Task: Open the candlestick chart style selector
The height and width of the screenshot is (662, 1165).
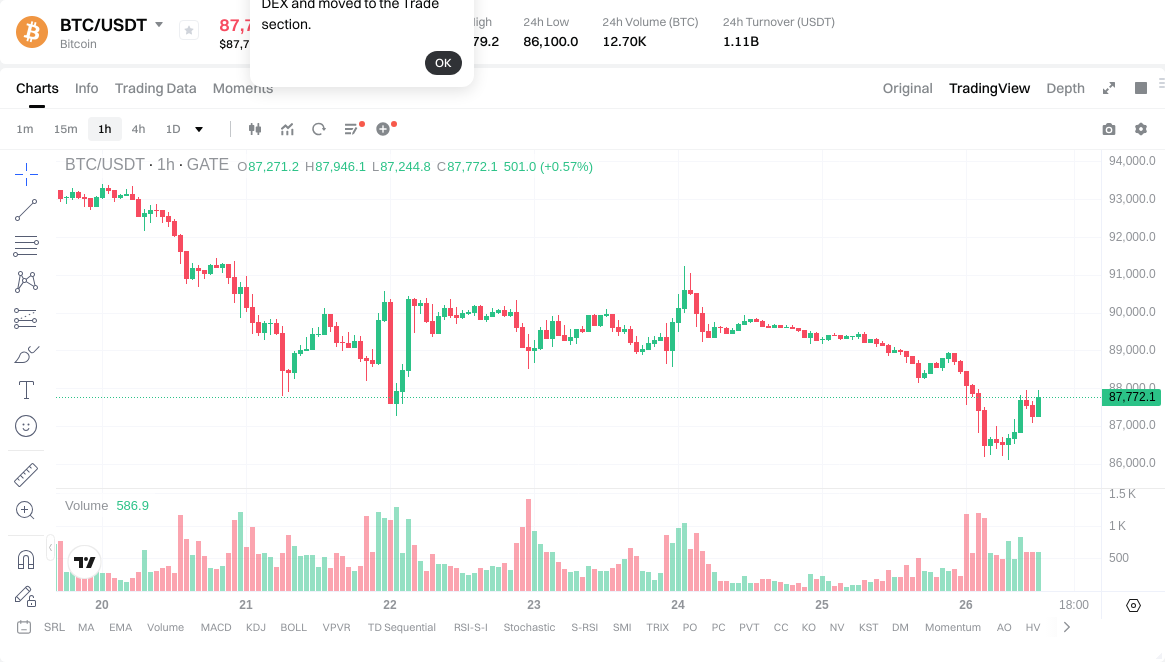Action: tap(255, 129)
